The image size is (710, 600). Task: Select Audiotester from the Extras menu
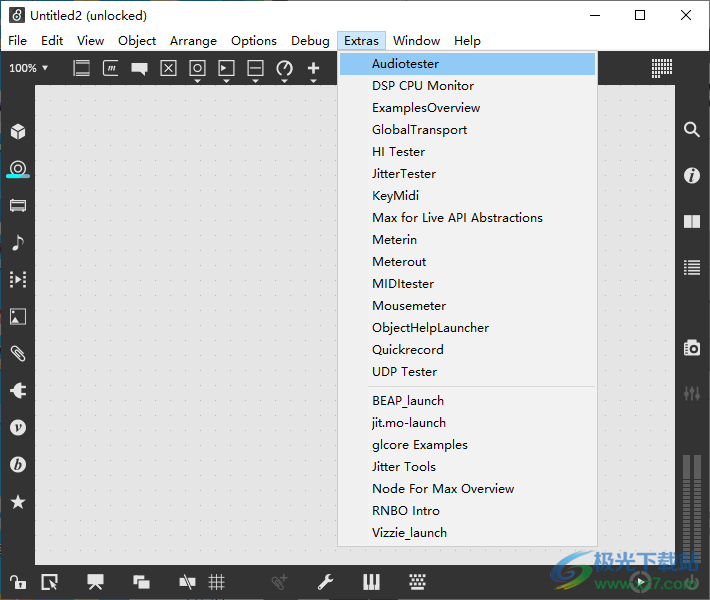(x=405, y=64)
